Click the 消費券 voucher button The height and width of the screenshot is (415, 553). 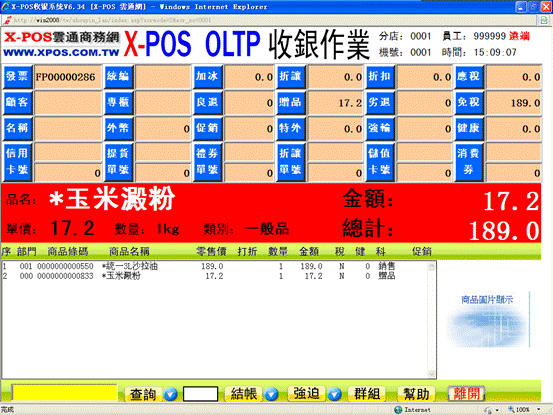(469, 162)
